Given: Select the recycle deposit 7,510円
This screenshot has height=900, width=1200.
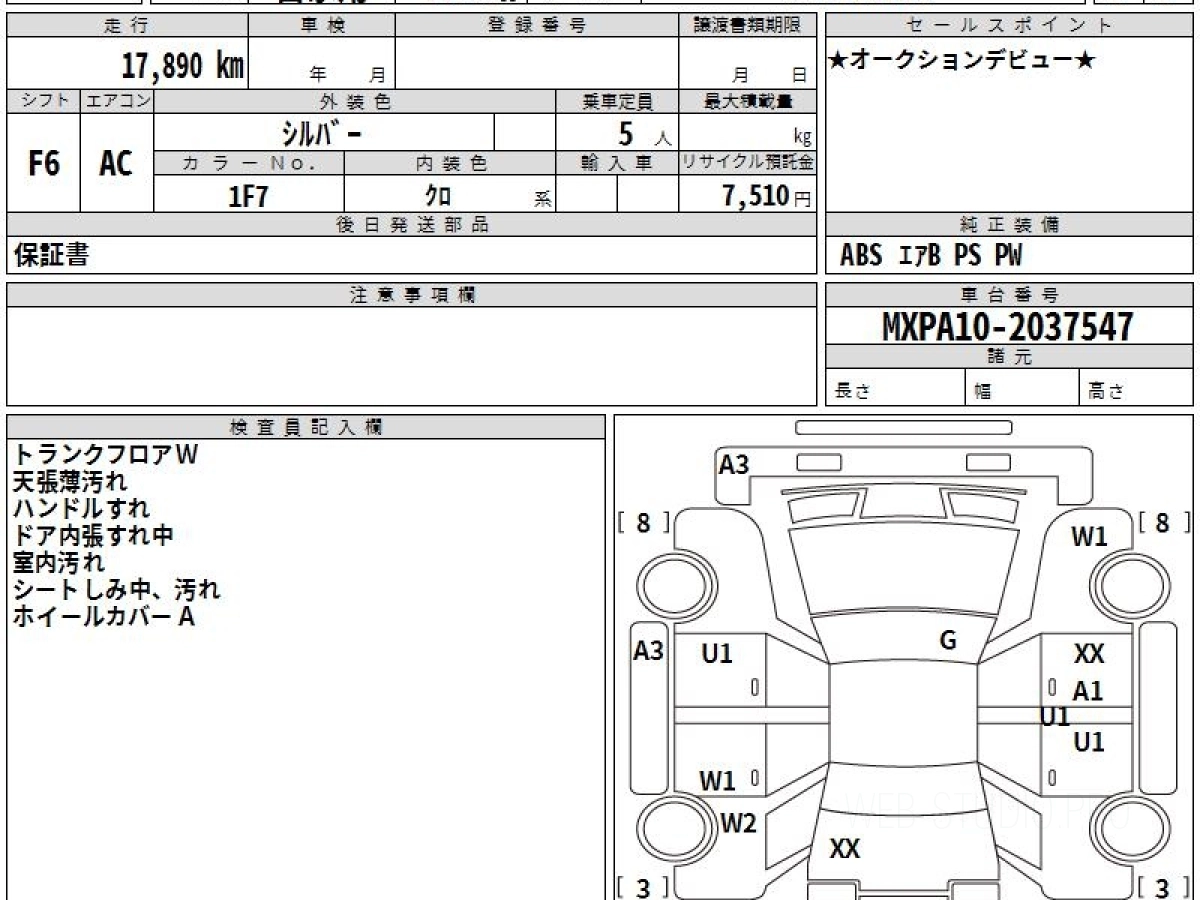Looking at the screenshot, I should coord(766,196).
